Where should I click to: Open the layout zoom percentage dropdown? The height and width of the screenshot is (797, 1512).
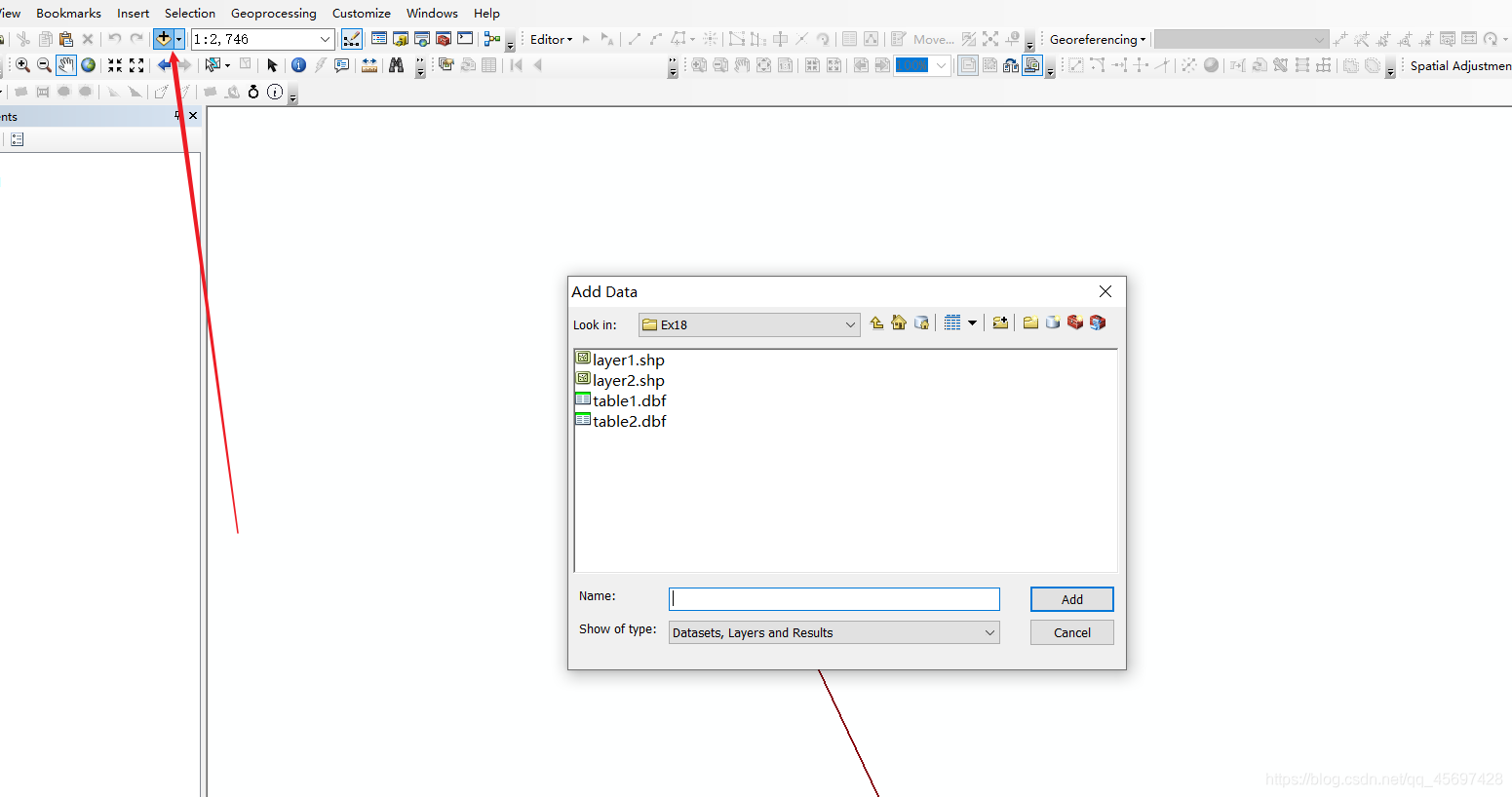pos(941,65)
